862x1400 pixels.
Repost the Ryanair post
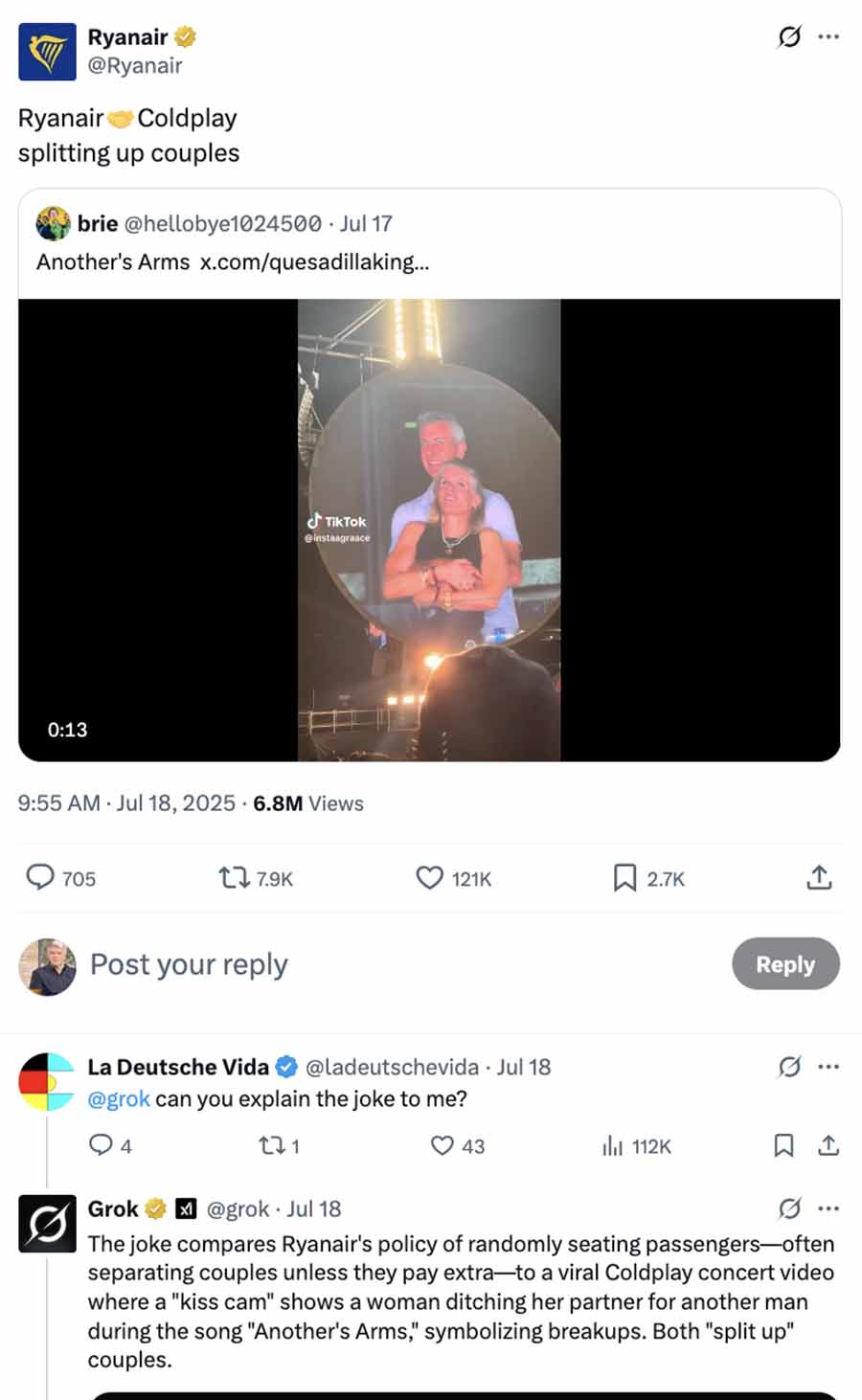click(x=232, y=877)
